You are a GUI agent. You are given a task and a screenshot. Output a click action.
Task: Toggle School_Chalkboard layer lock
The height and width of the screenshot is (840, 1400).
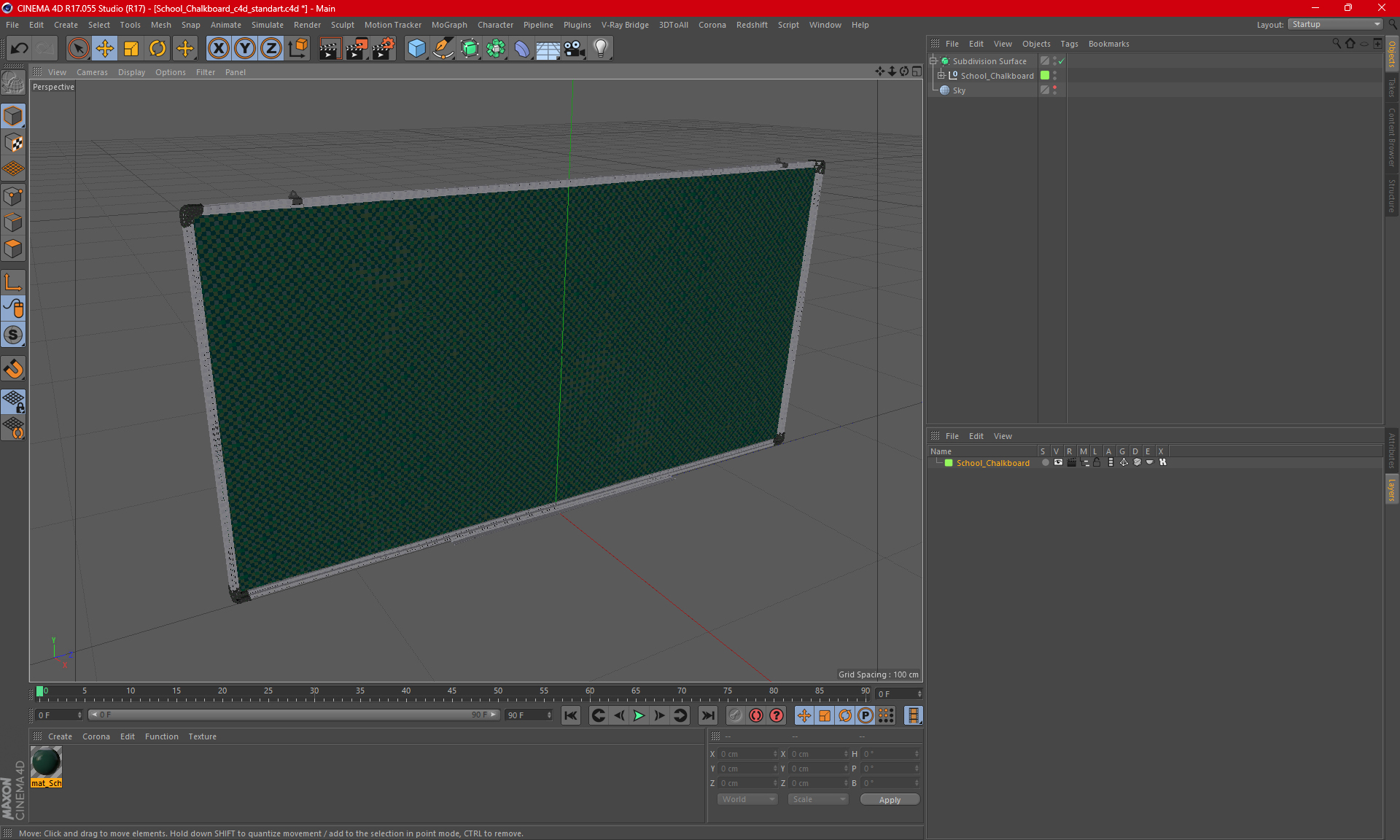tap(1097, 462)
